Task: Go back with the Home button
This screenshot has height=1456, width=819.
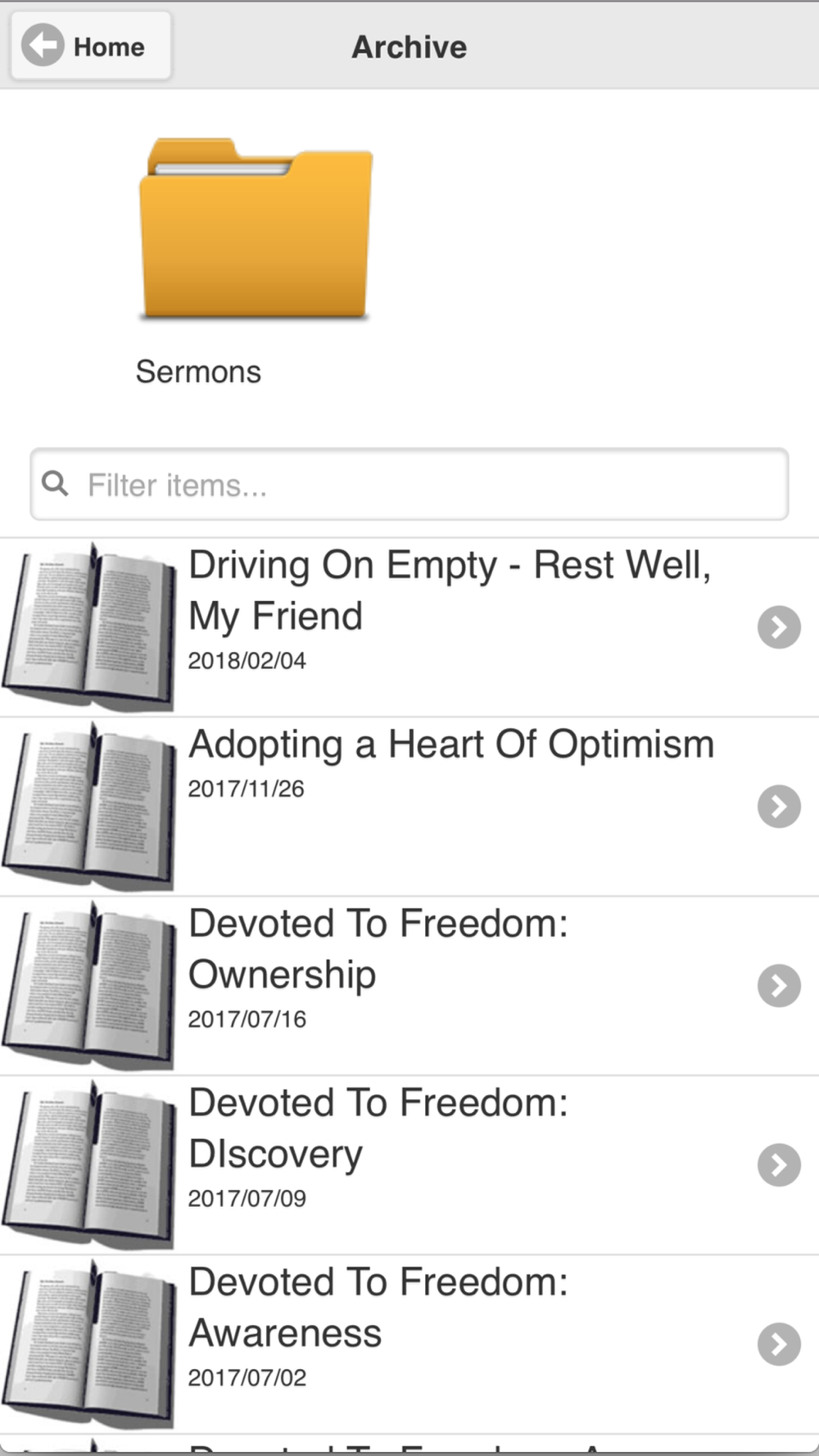Action: click(91, 46)
